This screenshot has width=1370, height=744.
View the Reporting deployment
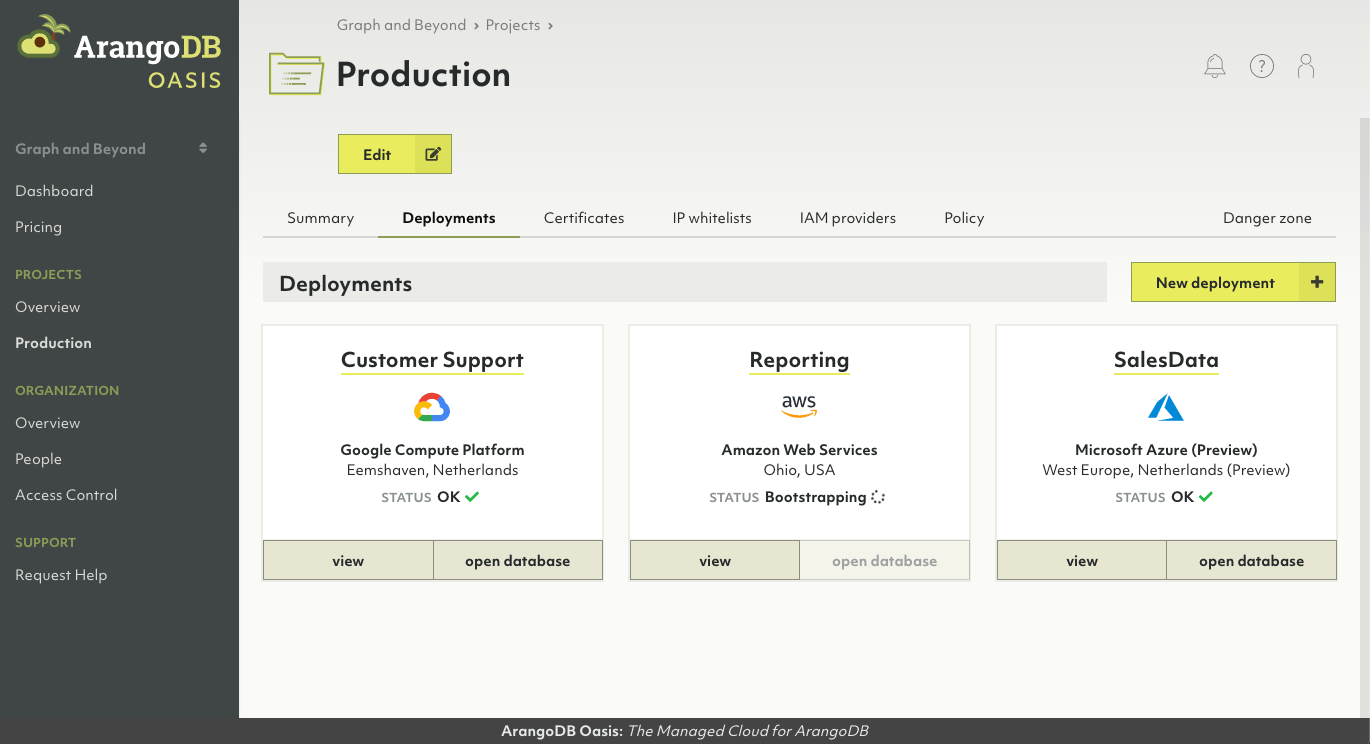[715, 561]
